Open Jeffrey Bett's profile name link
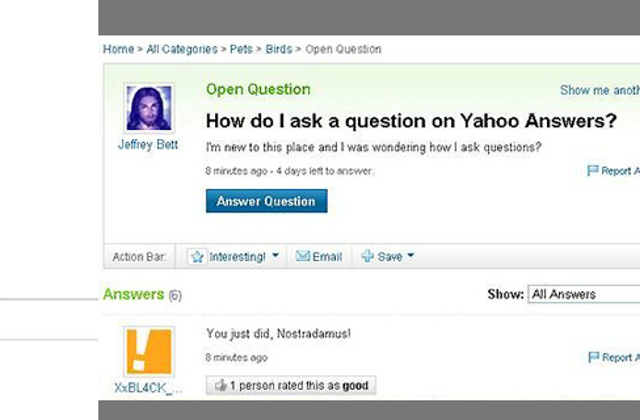Screen dimensions: 640x420 point(148,144)
